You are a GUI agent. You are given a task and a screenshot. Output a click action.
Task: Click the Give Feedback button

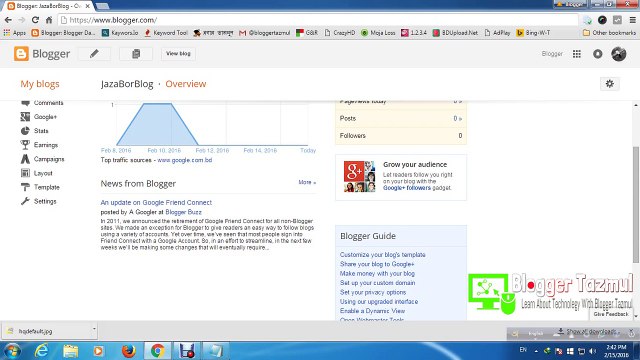pyautogui.click(x=611, y=314)
